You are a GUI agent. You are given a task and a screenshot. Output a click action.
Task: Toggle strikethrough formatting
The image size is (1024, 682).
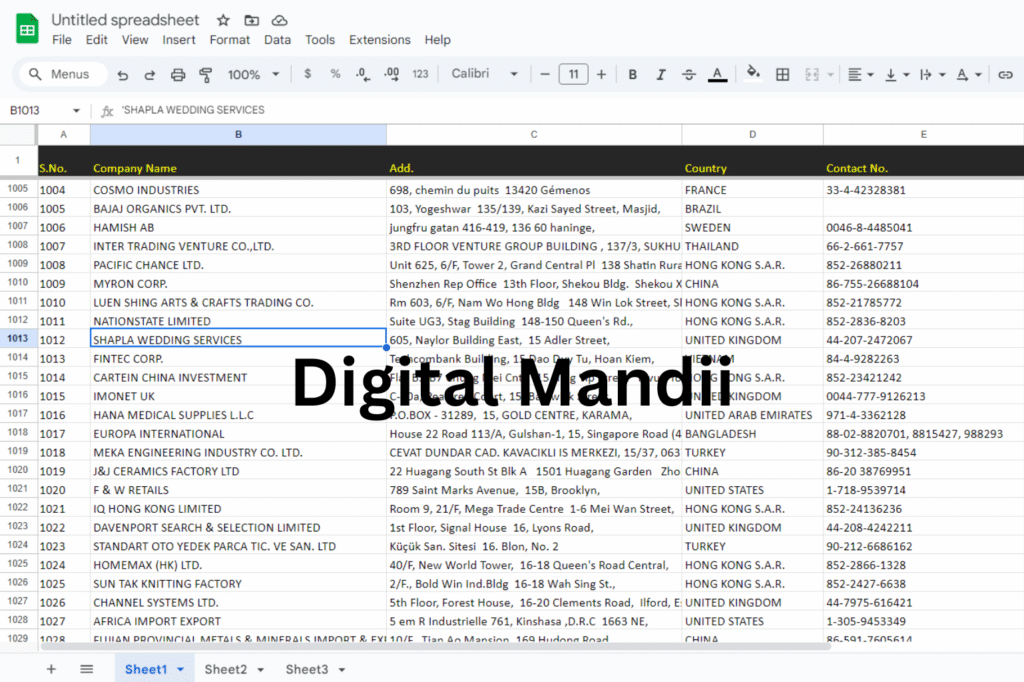coord(688,75)
